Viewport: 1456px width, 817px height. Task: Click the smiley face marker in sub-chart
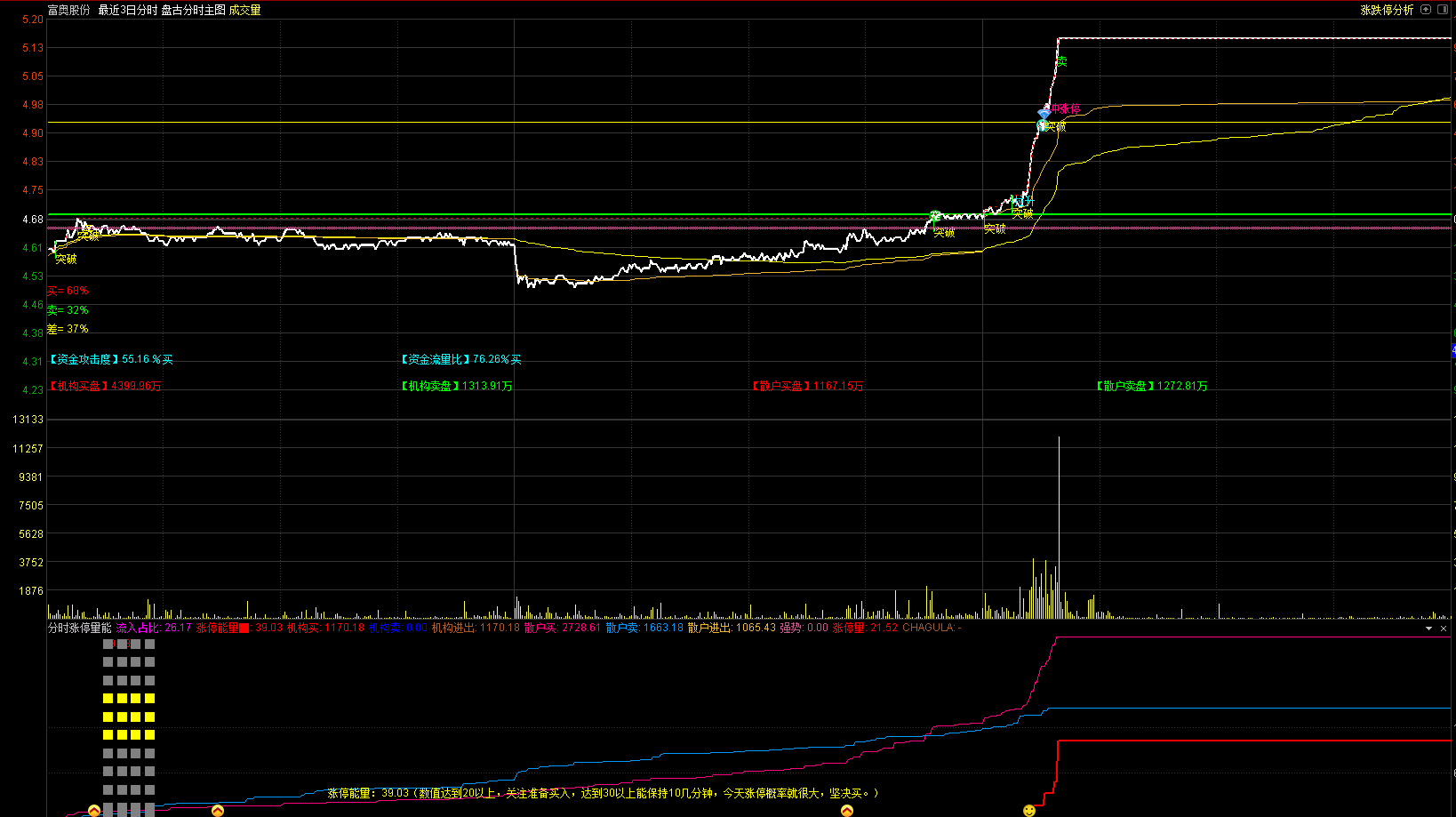(1029, 811)
